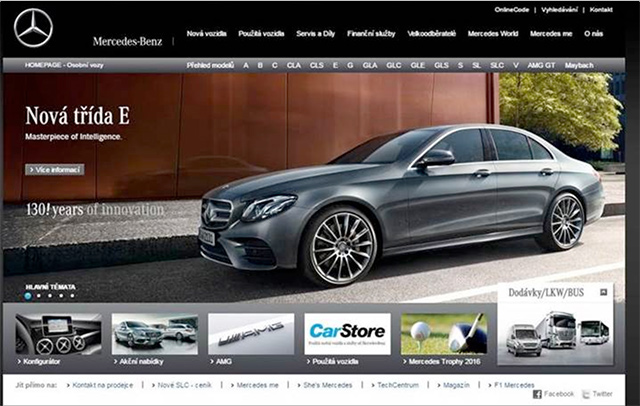Open the AMG logo tile
This screenshot has width=640, height=406.
click(x=251, y=334)
